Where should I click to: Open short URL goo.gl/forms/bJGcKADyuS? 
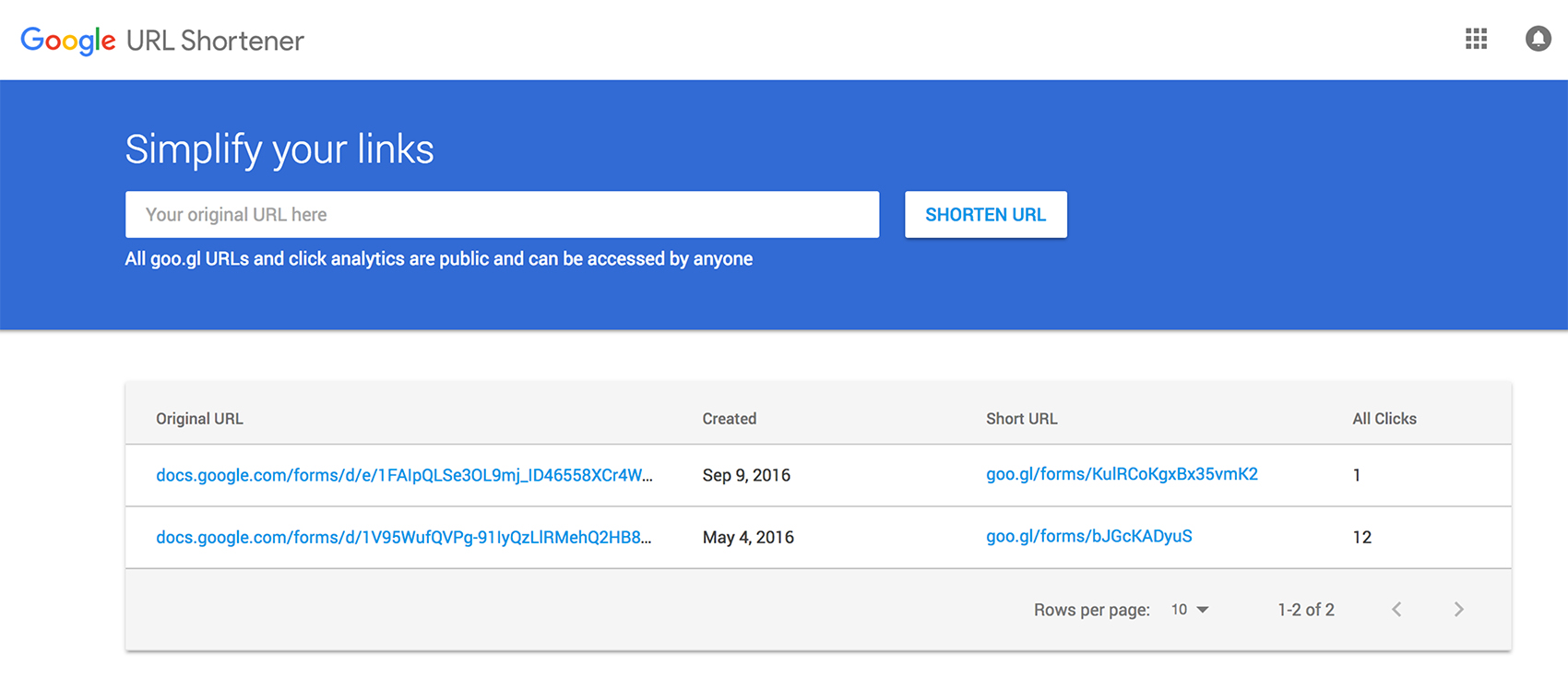[x=1088, y=536]
